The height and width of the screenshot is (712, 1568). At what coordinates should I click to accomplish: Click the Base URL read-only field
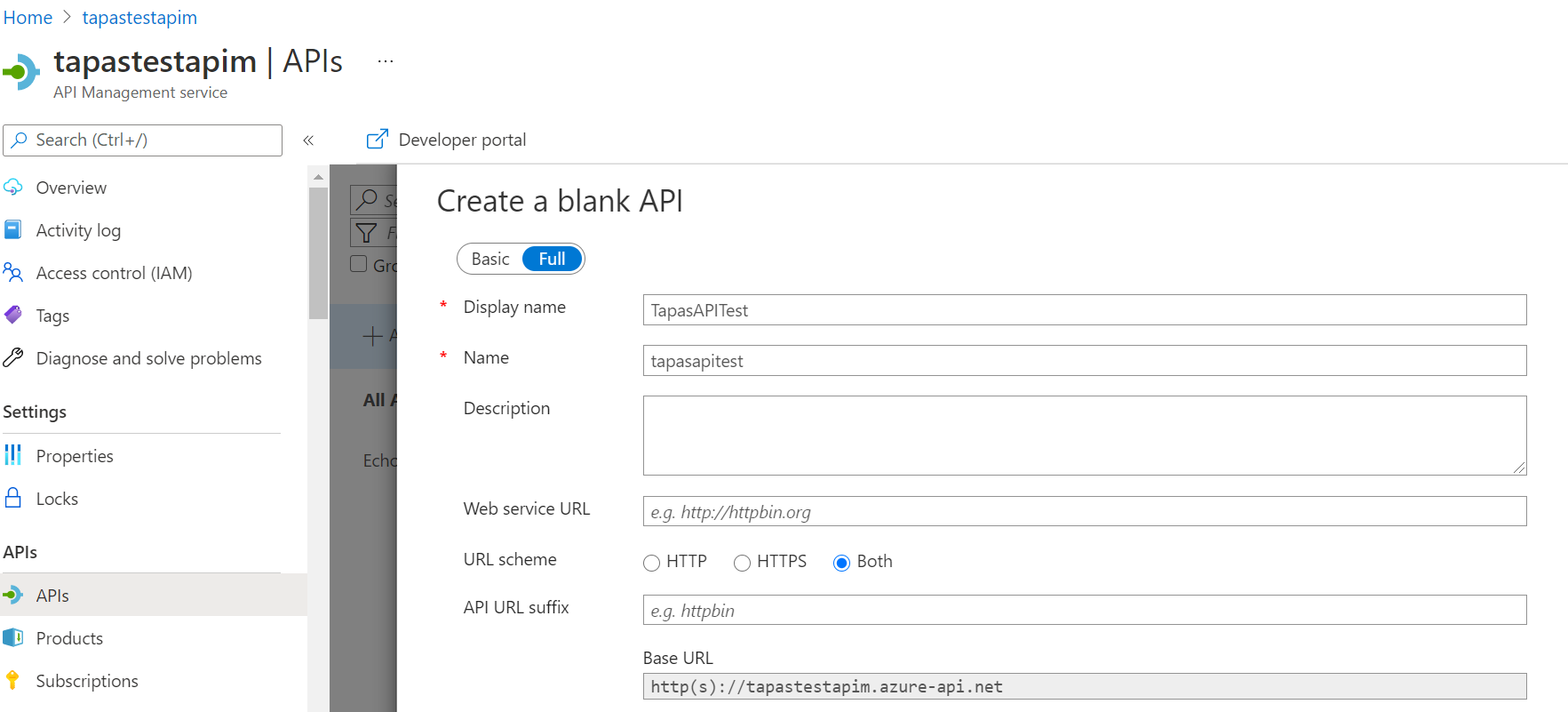click(1085, 686)
